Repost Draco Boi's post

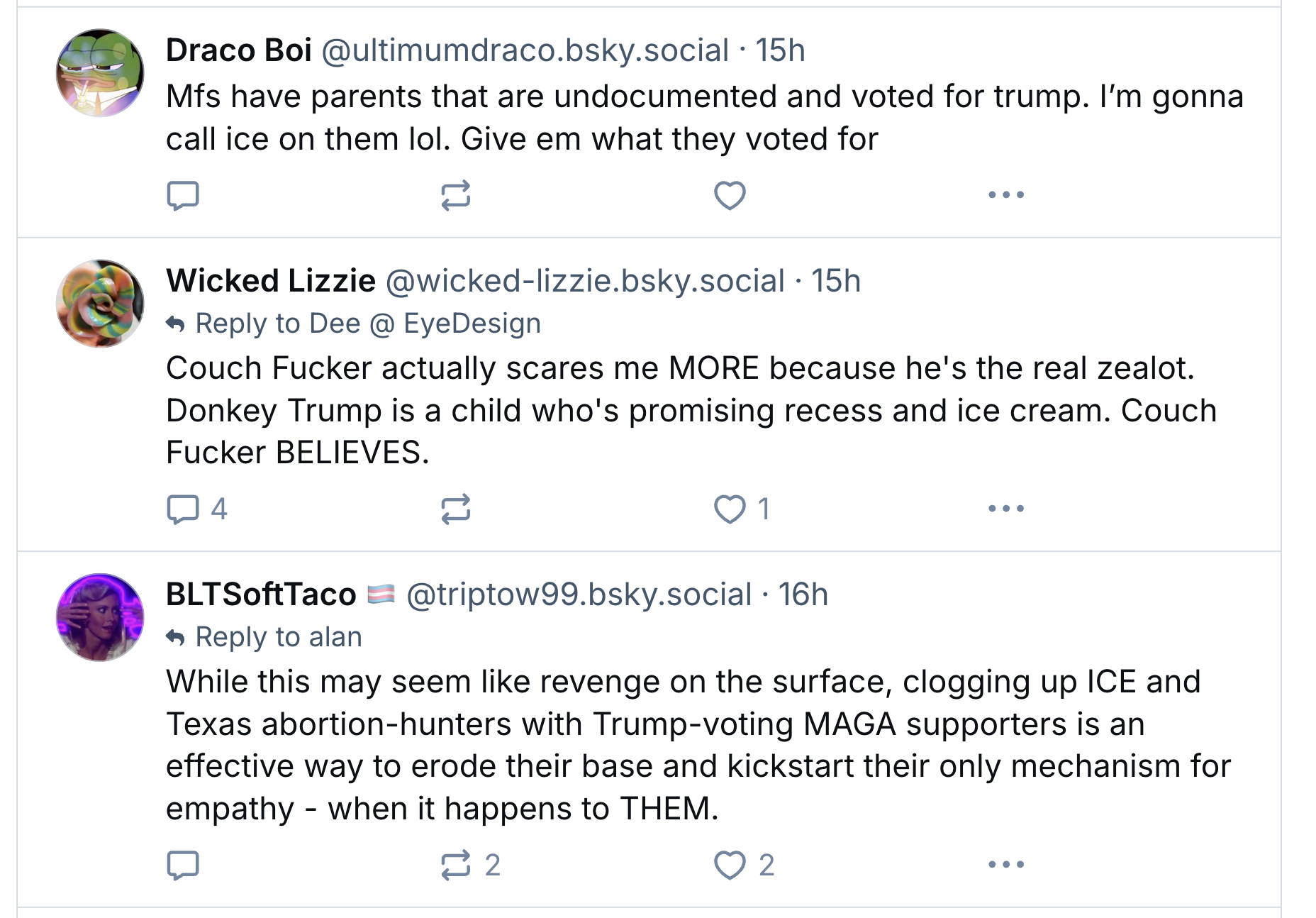[x=455, y=195]
